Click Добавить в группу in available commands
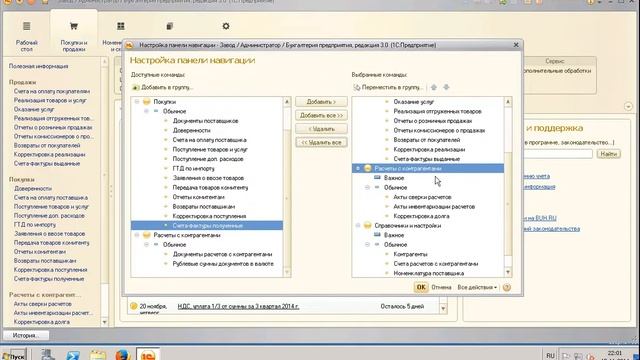The width and height of the screenshot is (640, 360). coord(162,87)
